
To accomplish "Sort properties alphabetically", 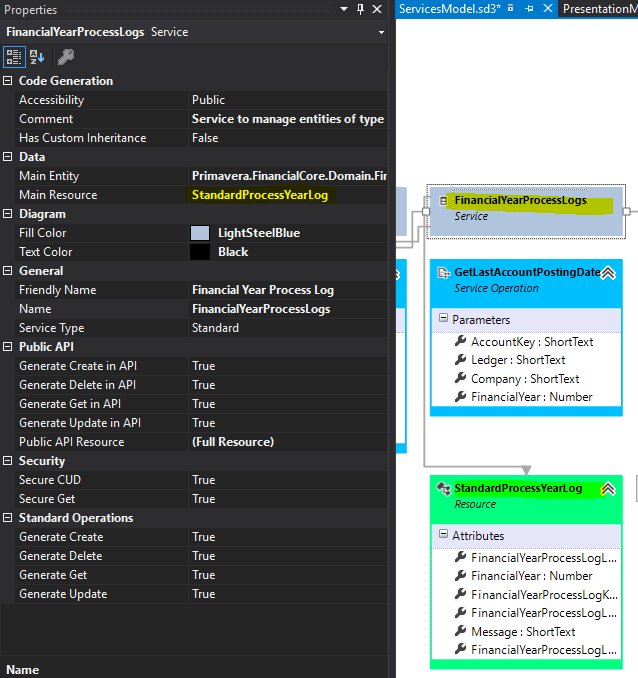I will [x=37, y=57].
